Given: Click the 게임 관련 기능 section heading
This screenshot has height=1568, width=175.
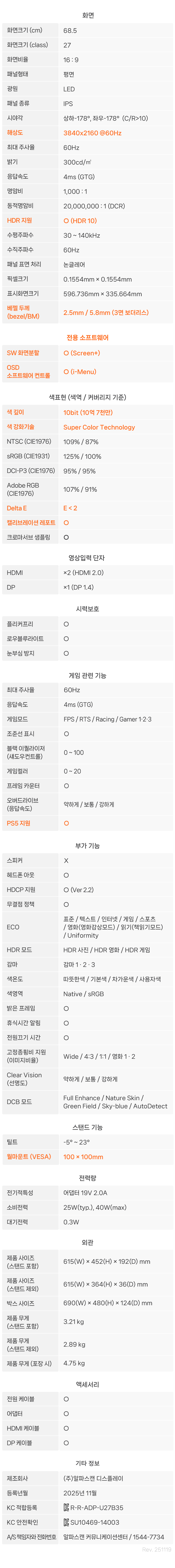Looking at the screenshot, I should tap(87, 675).
